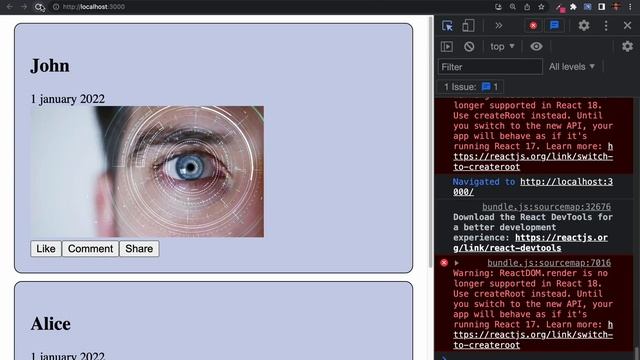Open the Navigated to localhost:3000 link
The image size is (640, 360).
click(x=533, y=187)
